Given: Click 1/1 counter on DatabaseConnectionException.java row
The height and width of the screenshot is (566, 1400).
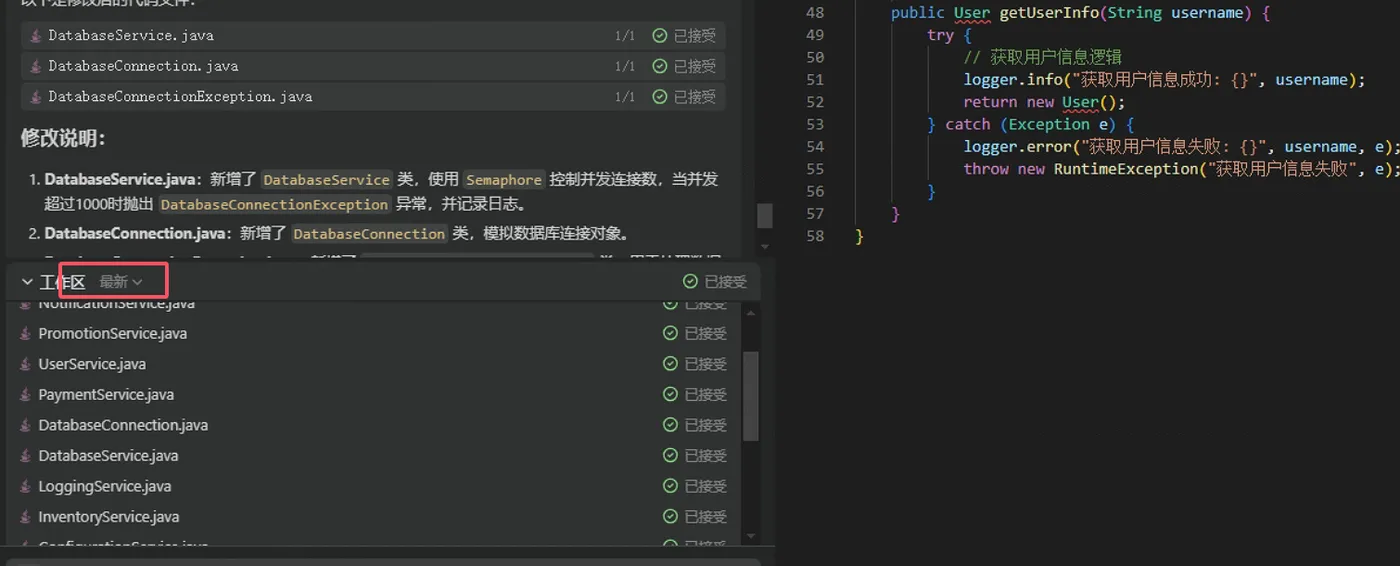Looking at the screenshot, I should [625, 97].
